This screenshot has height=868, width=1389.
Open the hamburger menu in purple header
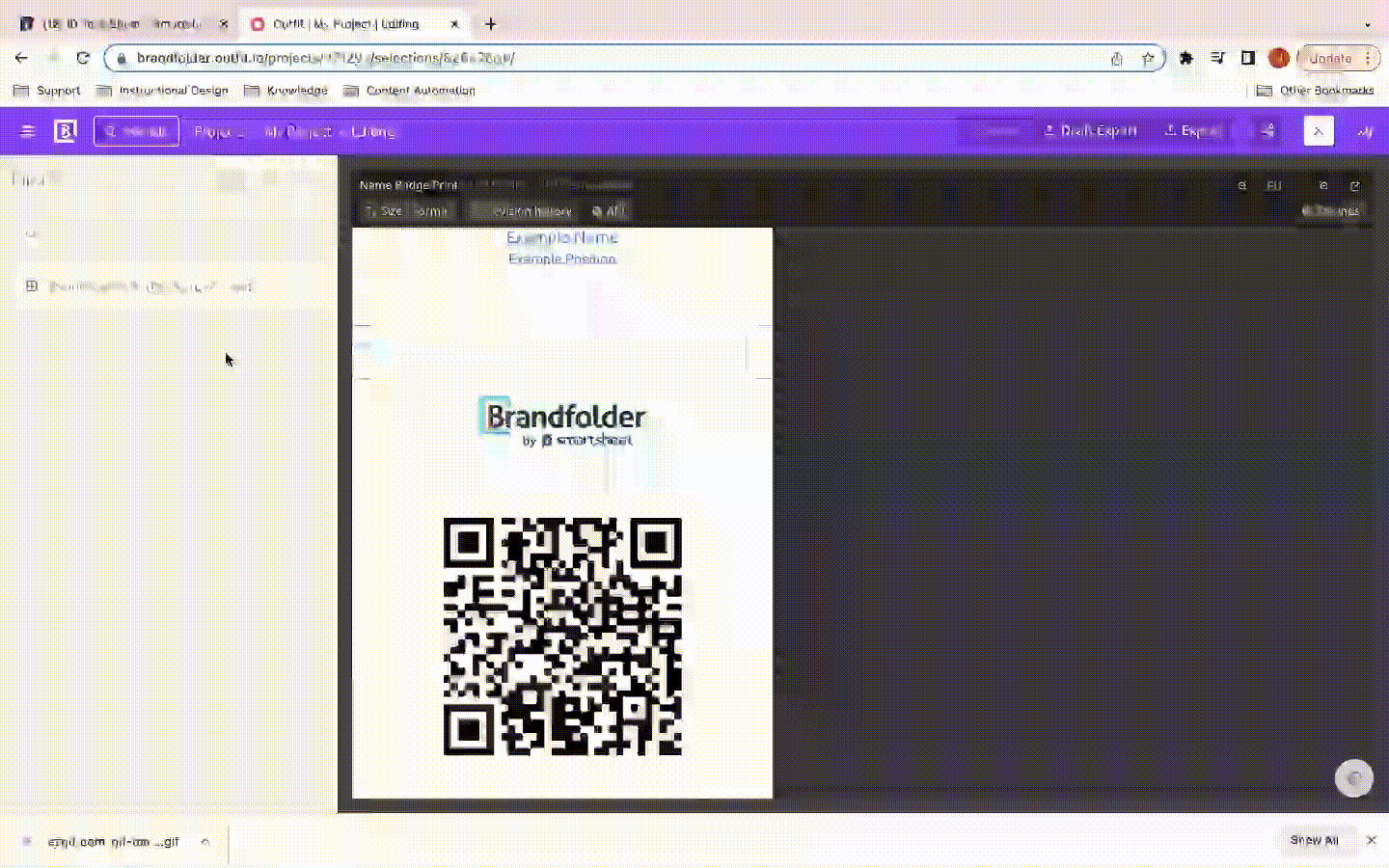[27, 131]
